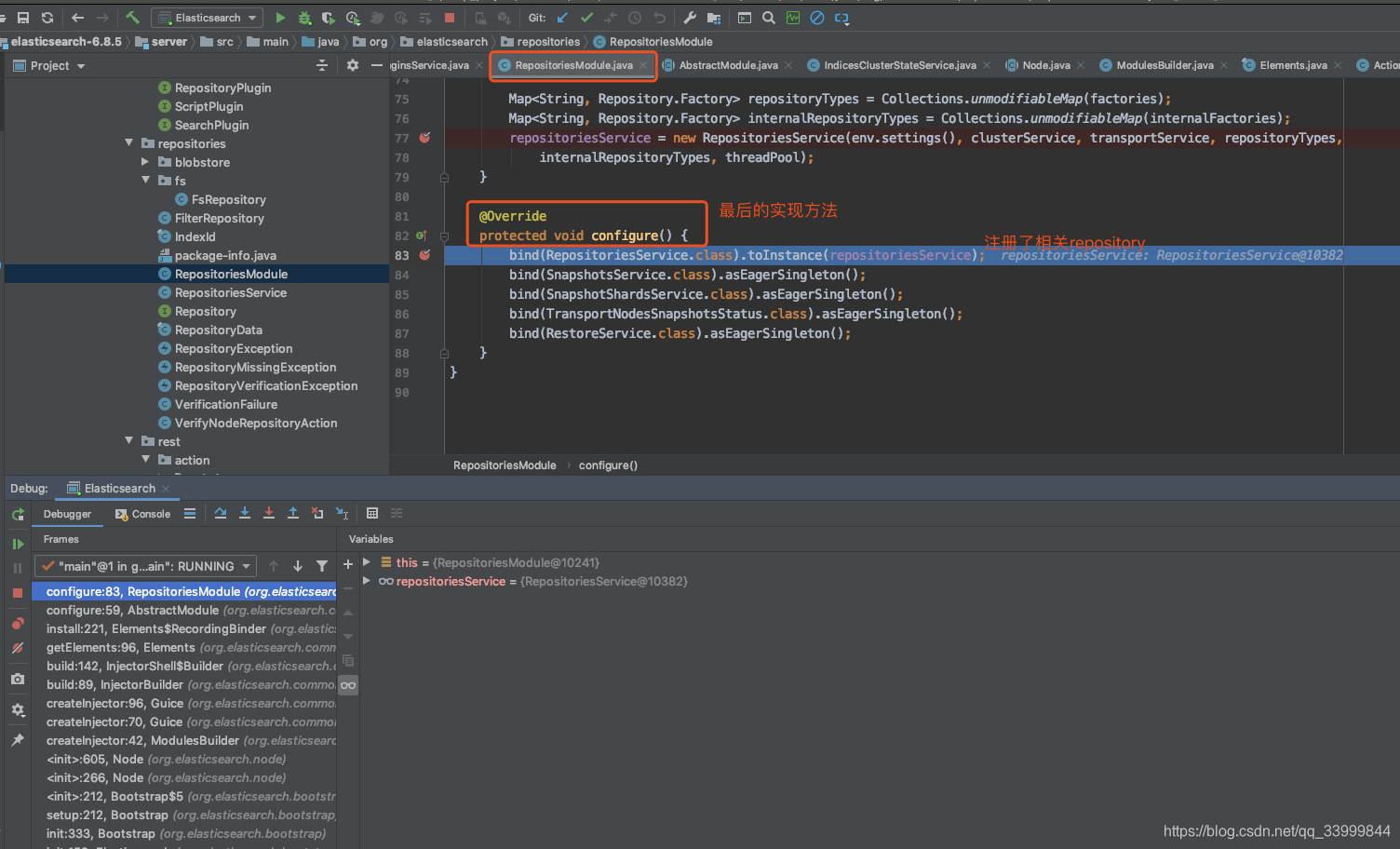Image resolution: width=1400 pixels, height=849 pixels.
Task: Stop the running Elasticsearch process
Action: 450,18
